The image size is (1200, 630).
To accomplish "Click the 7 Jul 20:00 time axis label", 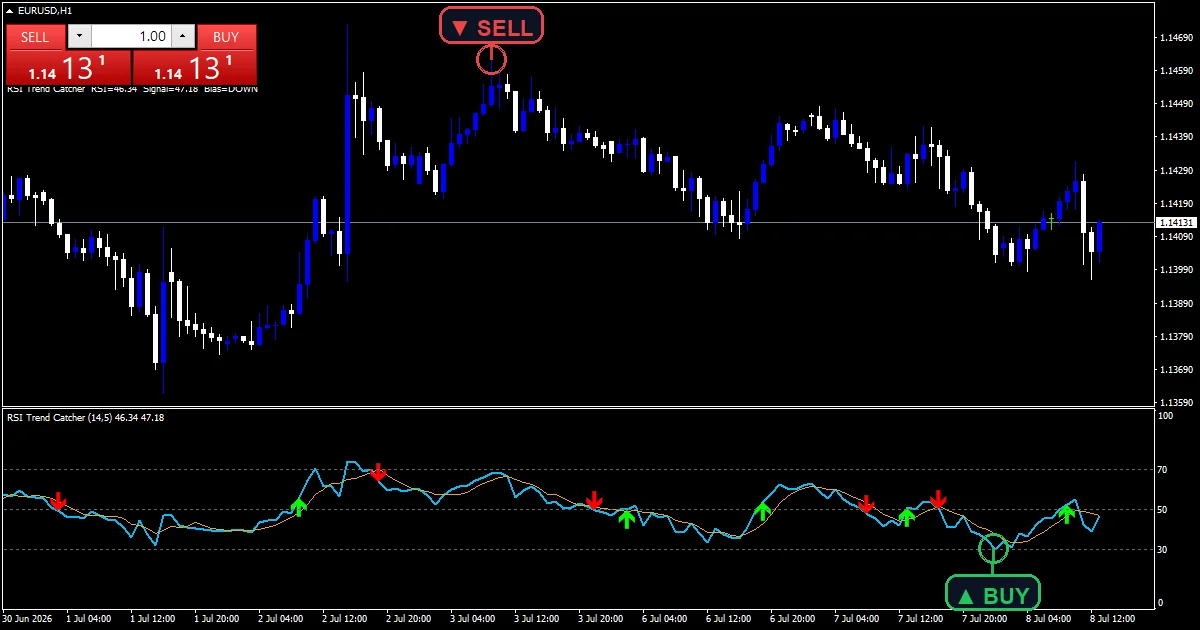I will 983,620.
